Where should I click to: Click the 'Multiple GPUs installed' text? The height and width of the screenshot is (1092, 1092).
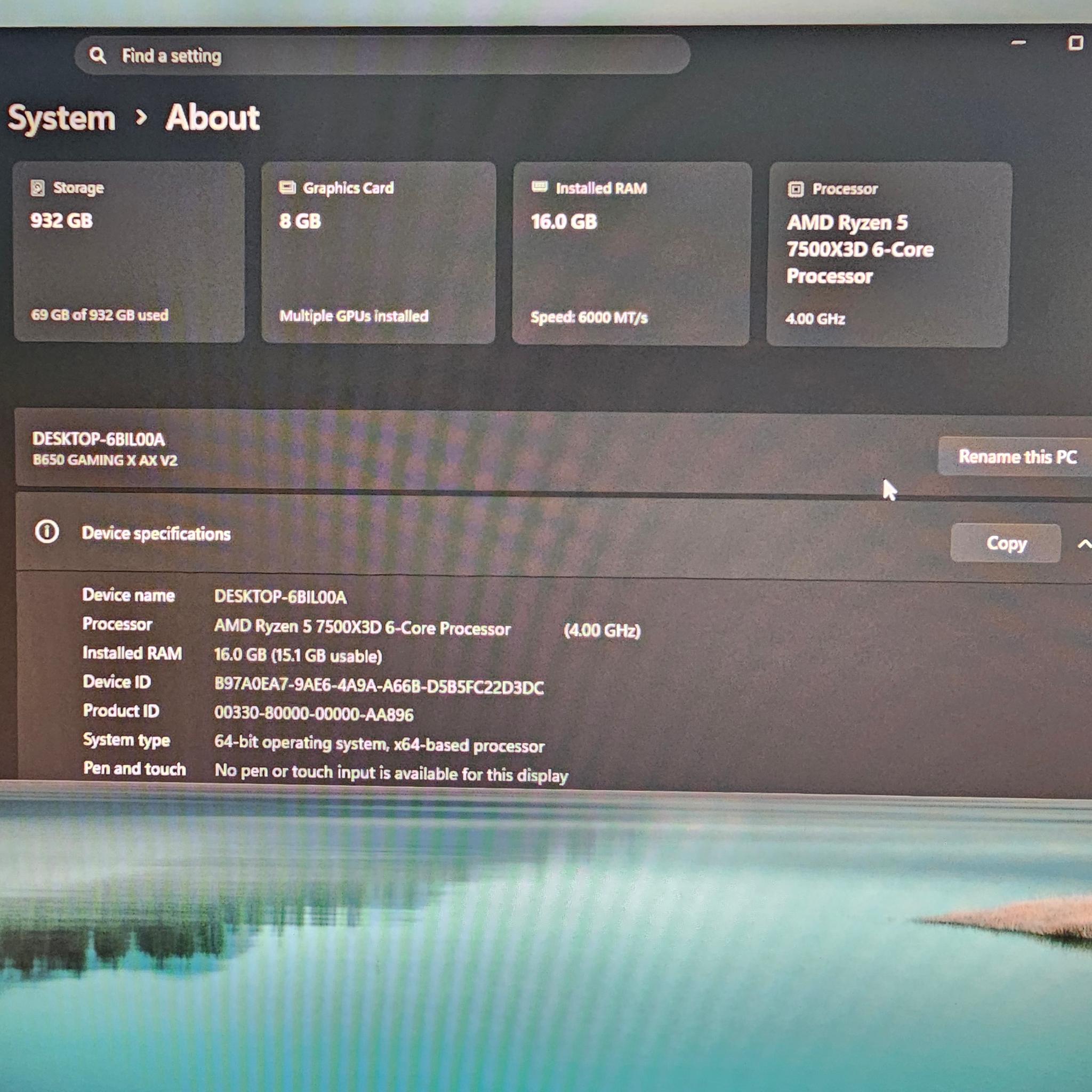coord(354,316)
